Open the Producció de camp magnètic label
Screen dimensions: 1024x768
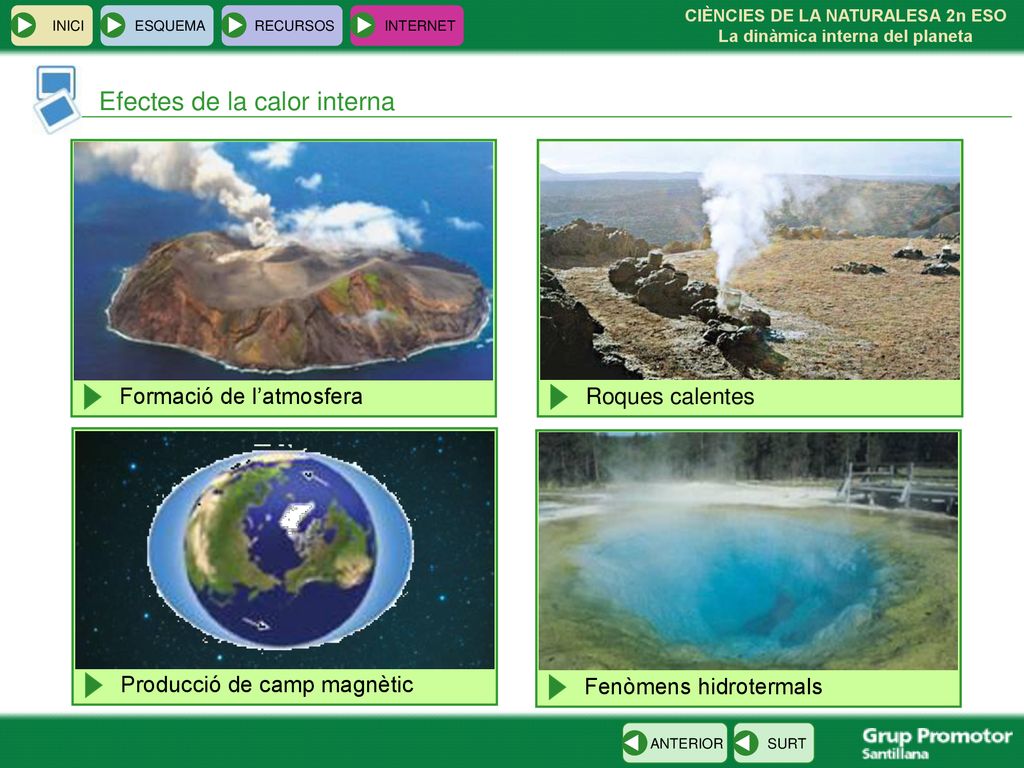pyautogui.click(x=267, y=684)
